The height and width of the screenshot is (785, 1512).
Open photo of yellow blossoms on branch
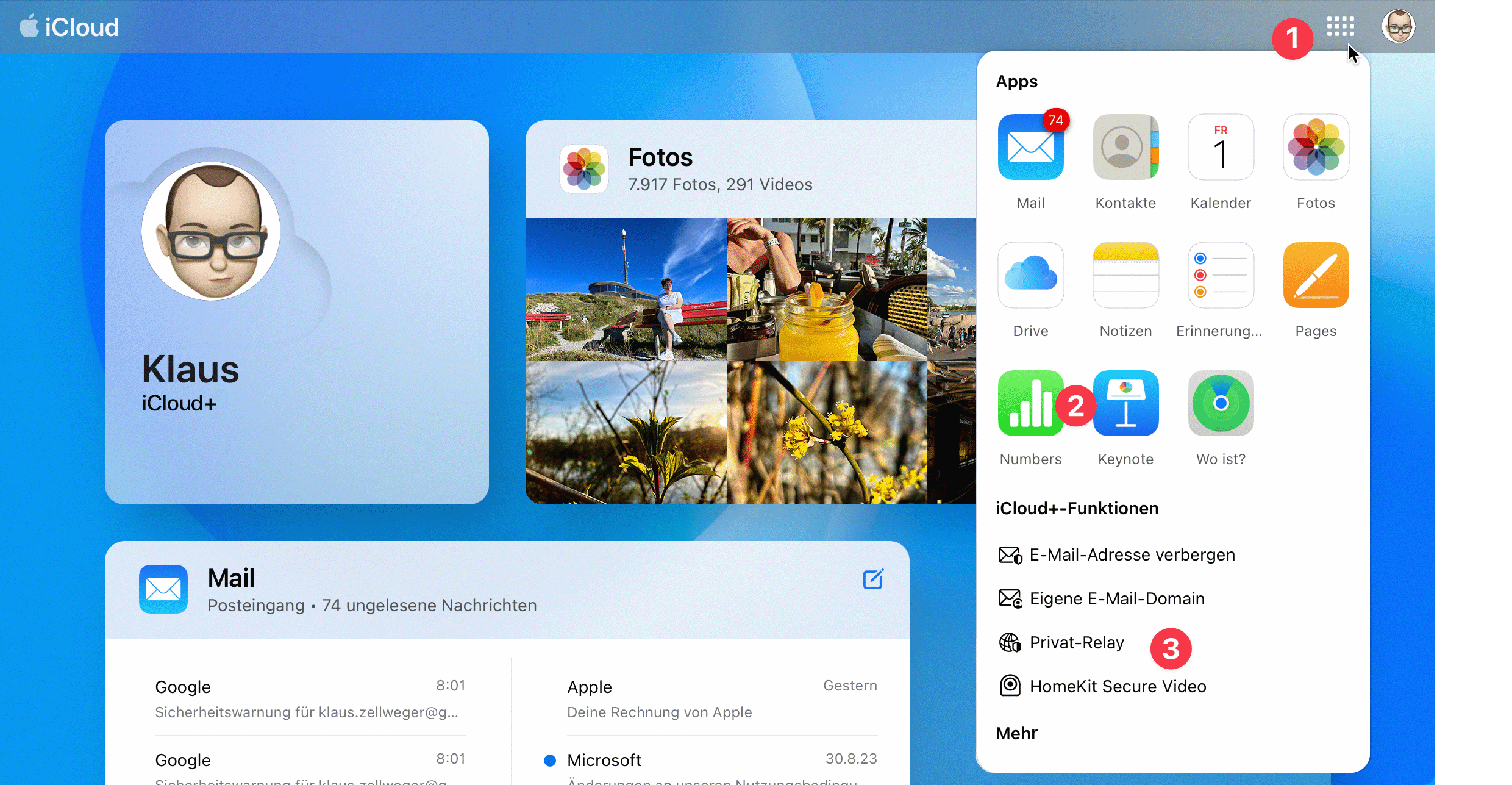tap(827, 433)
